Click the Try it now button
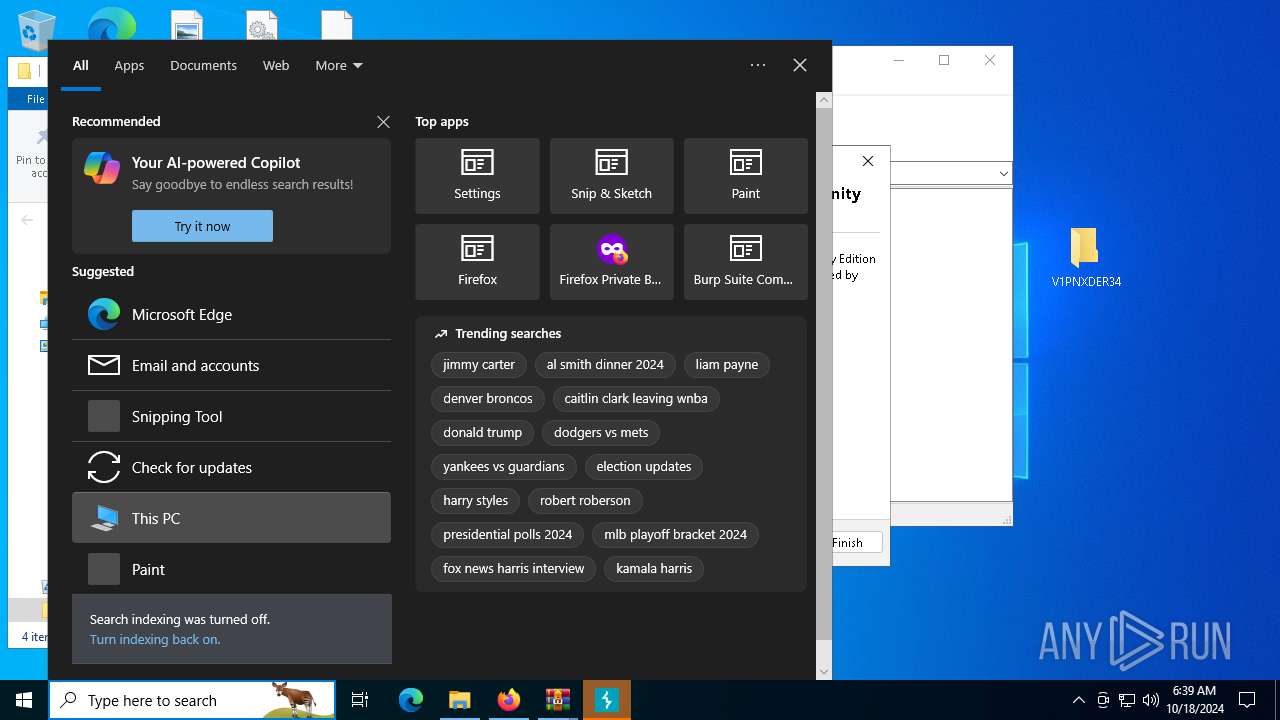 (202, 226)
